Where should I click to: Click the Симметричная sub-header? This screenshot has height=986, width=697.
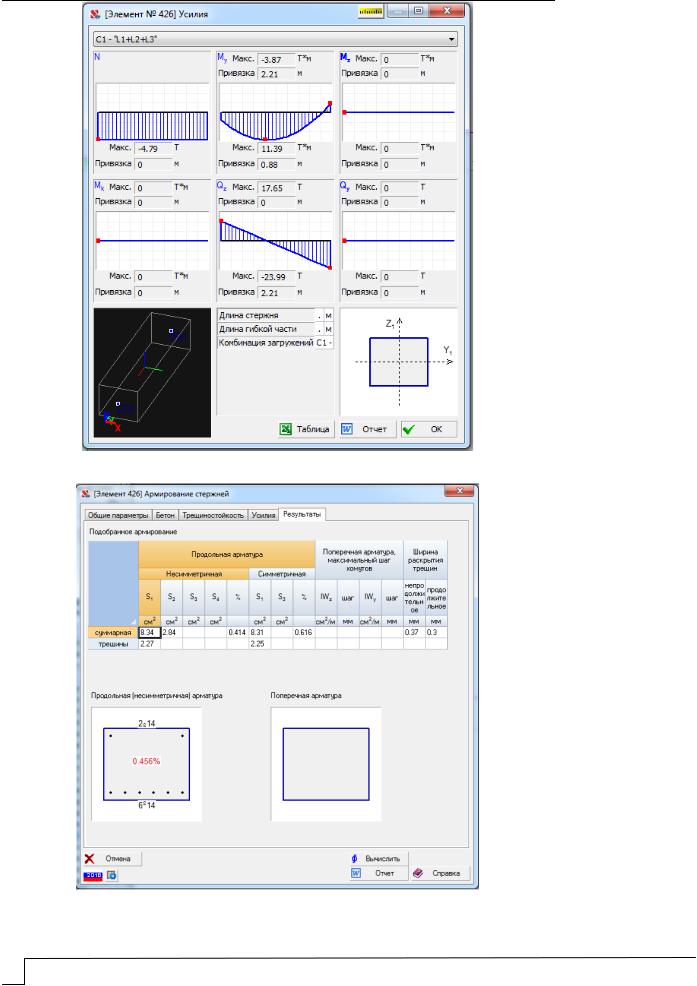click(282, 574)
